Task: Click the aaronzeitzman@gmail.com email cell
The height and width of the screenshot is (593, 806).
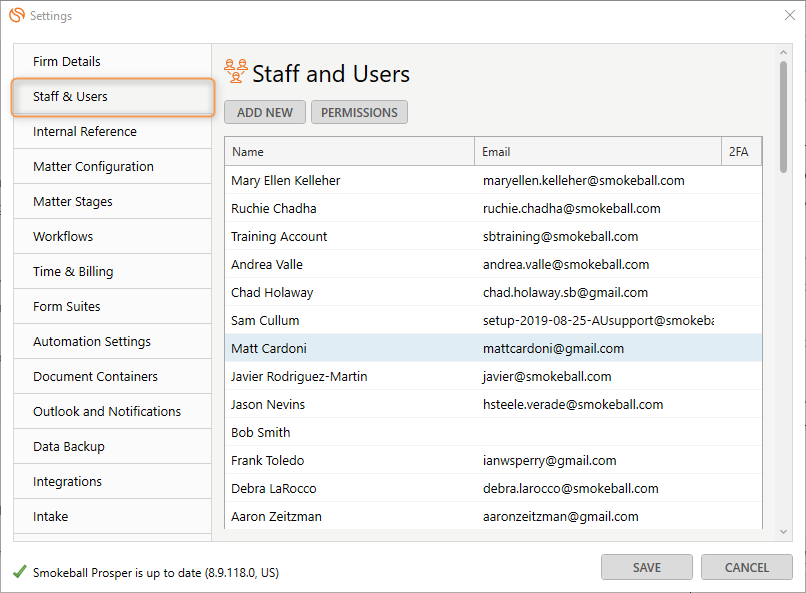Action: coord(560,516)
